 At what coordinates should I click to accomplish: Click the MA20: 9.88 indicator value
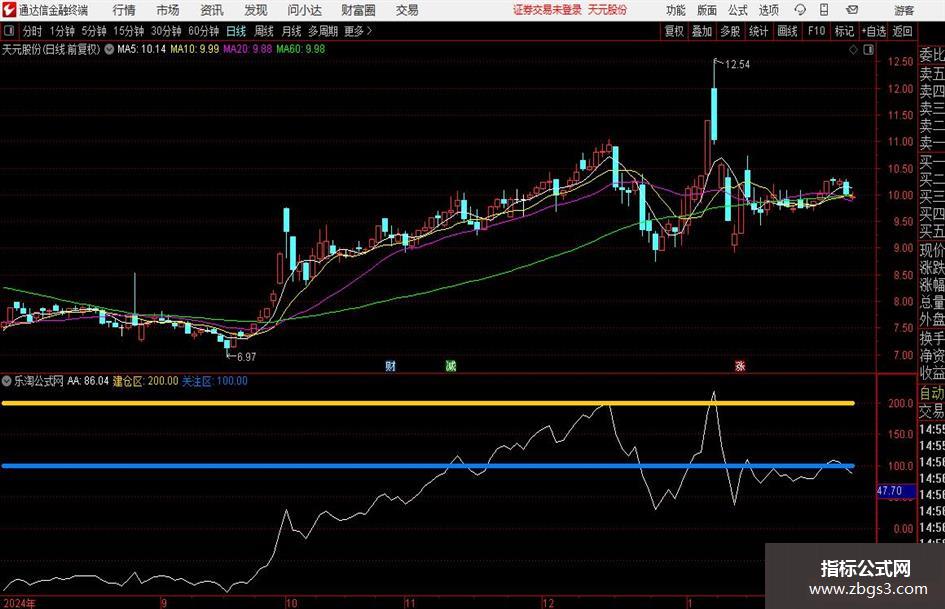[247, 49]
